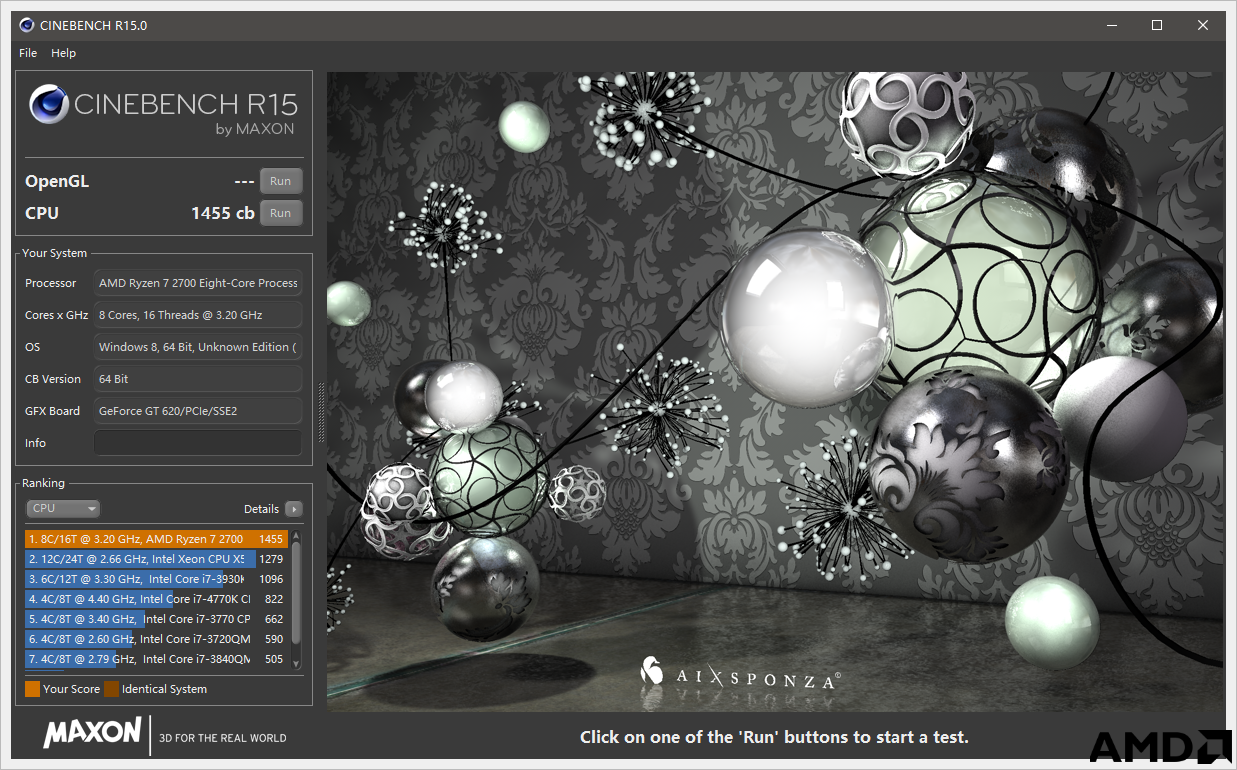Run the OpenGL benchmark test
Viewport: 1237px width, 770px height.
281,181
